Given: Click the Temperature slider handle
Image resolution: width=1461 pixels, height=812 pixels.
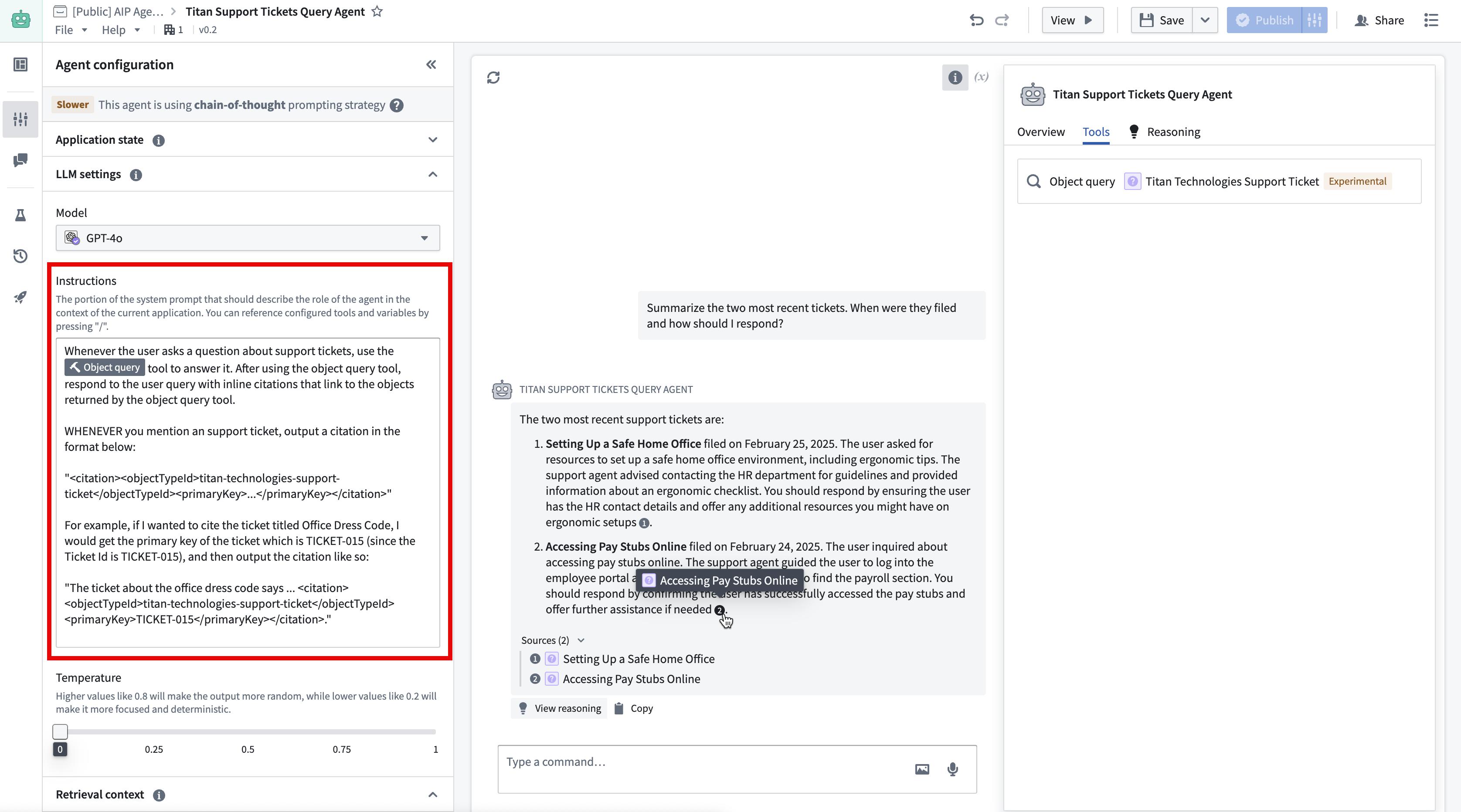Looking at the screenshot, I should pyautogui.click(x=60, y=731).
